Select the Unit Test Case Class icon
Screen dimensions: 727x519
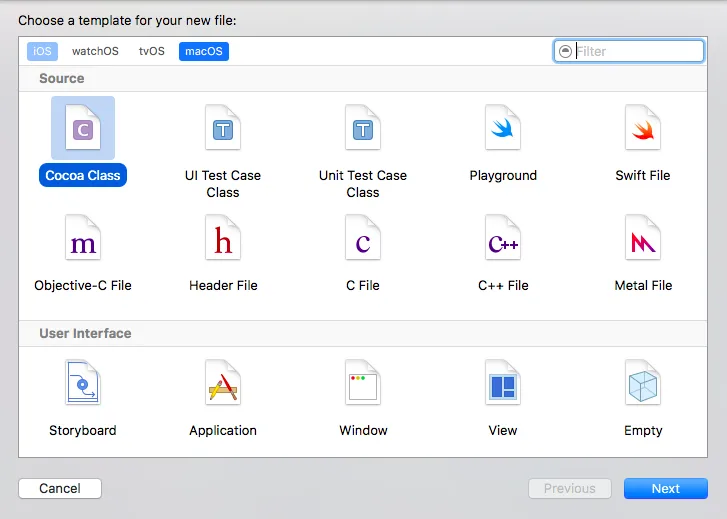[363, 128]
